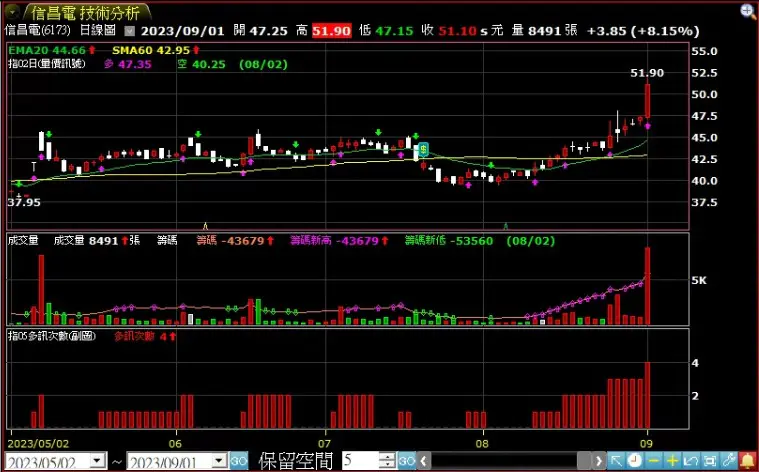Click the yellow plus zoom-in icon
Screen dimensions: 759x472
[672, 460]
